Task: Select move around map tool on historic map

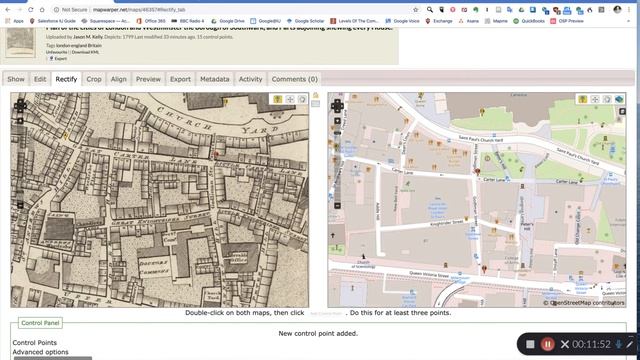Action: pos(302,100)
